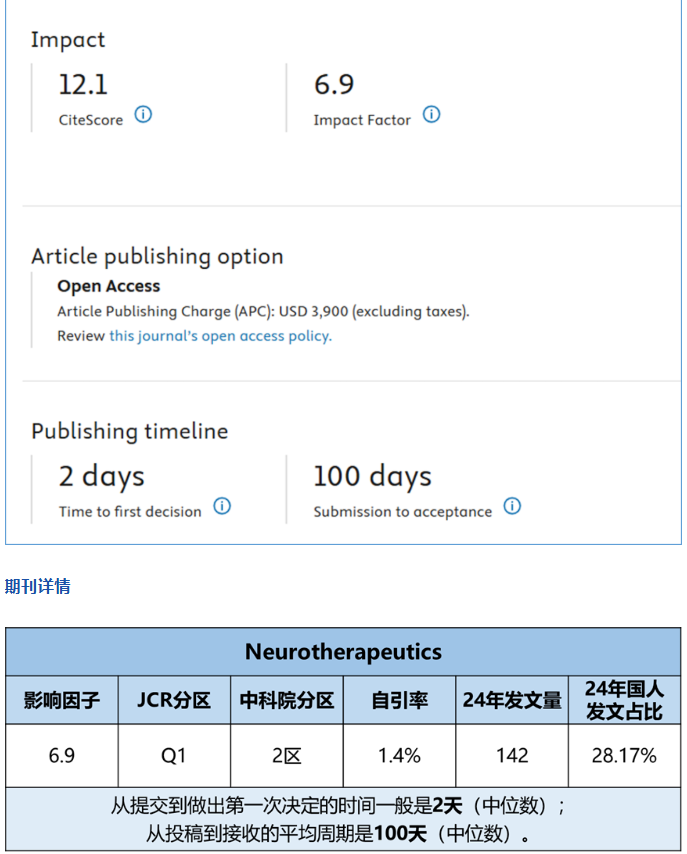Select the 12.1 CiteScore value

point(83,85)
